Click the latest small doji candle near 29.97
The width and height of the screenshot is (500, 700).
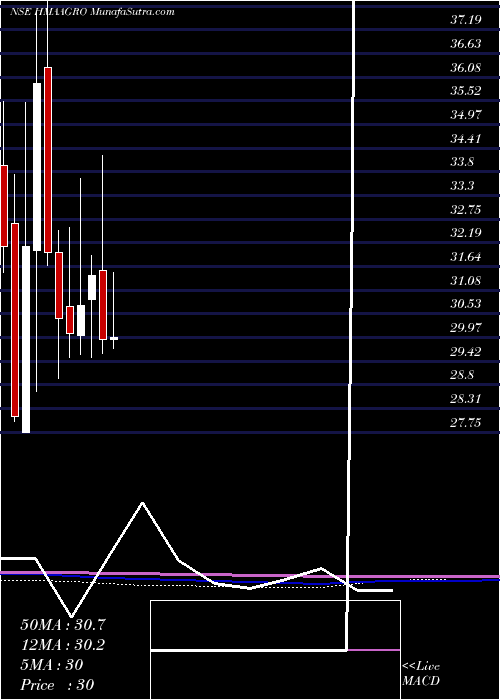tap(114, 338)
